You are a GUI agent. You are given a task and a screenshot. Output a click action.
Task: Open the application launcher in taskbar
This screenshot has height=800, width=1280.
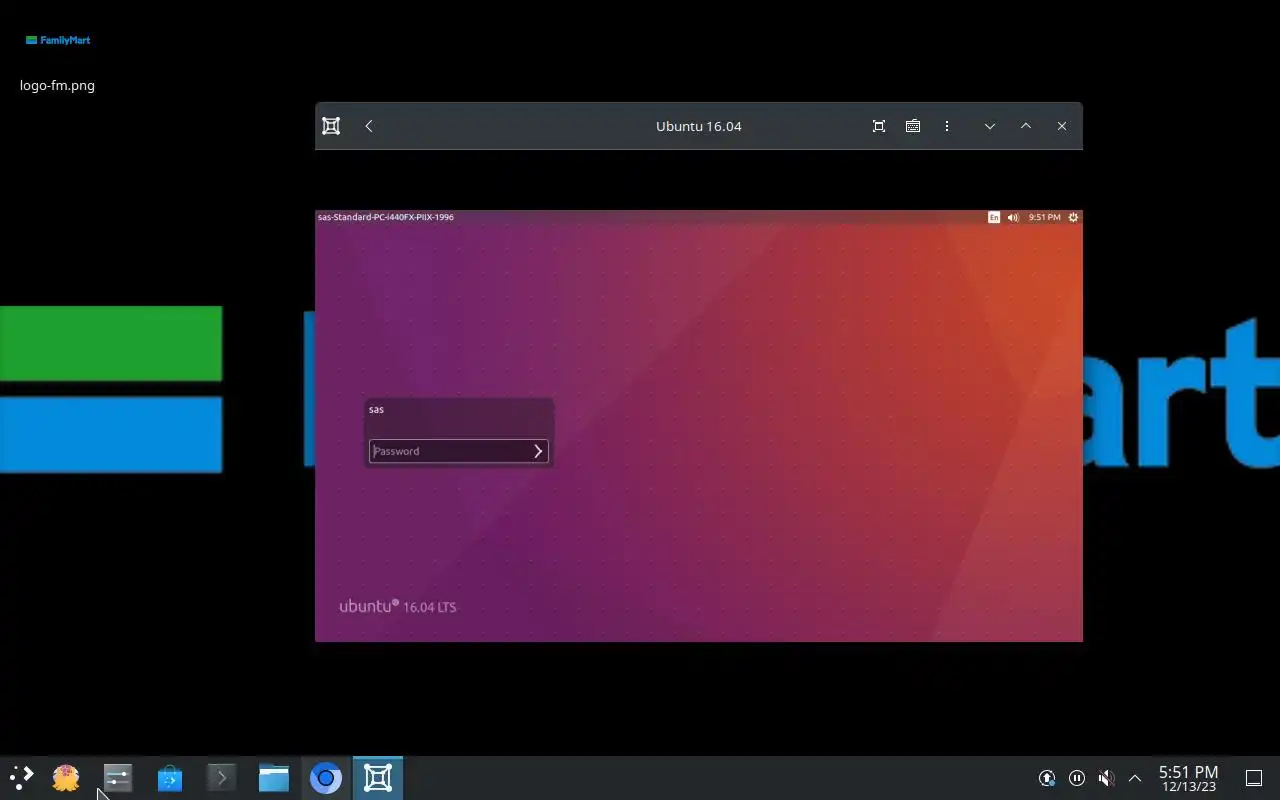click(22, 778)
